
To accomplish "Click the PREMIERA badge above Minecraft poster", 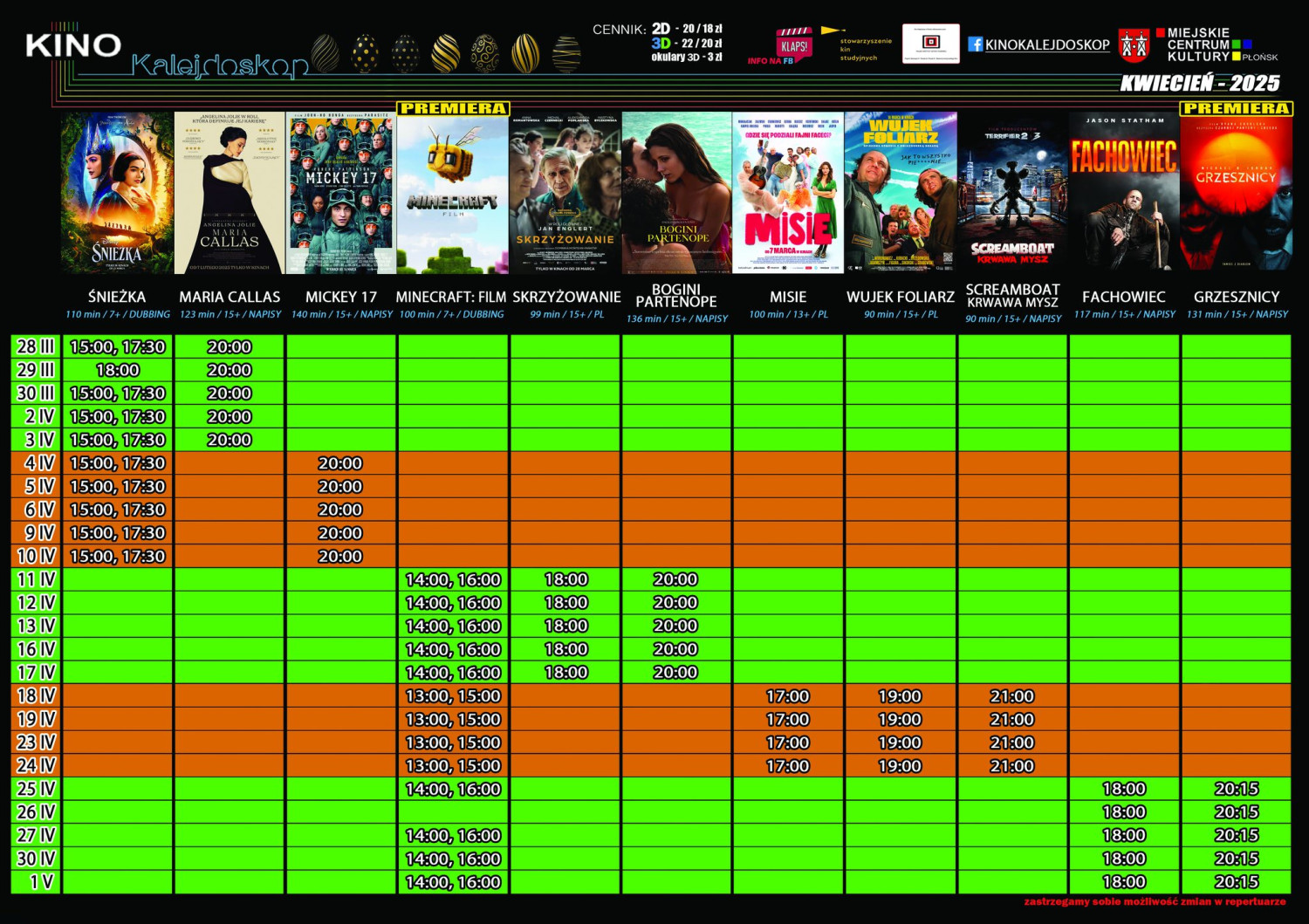I will pyautogui.click(x=453, y=108).
